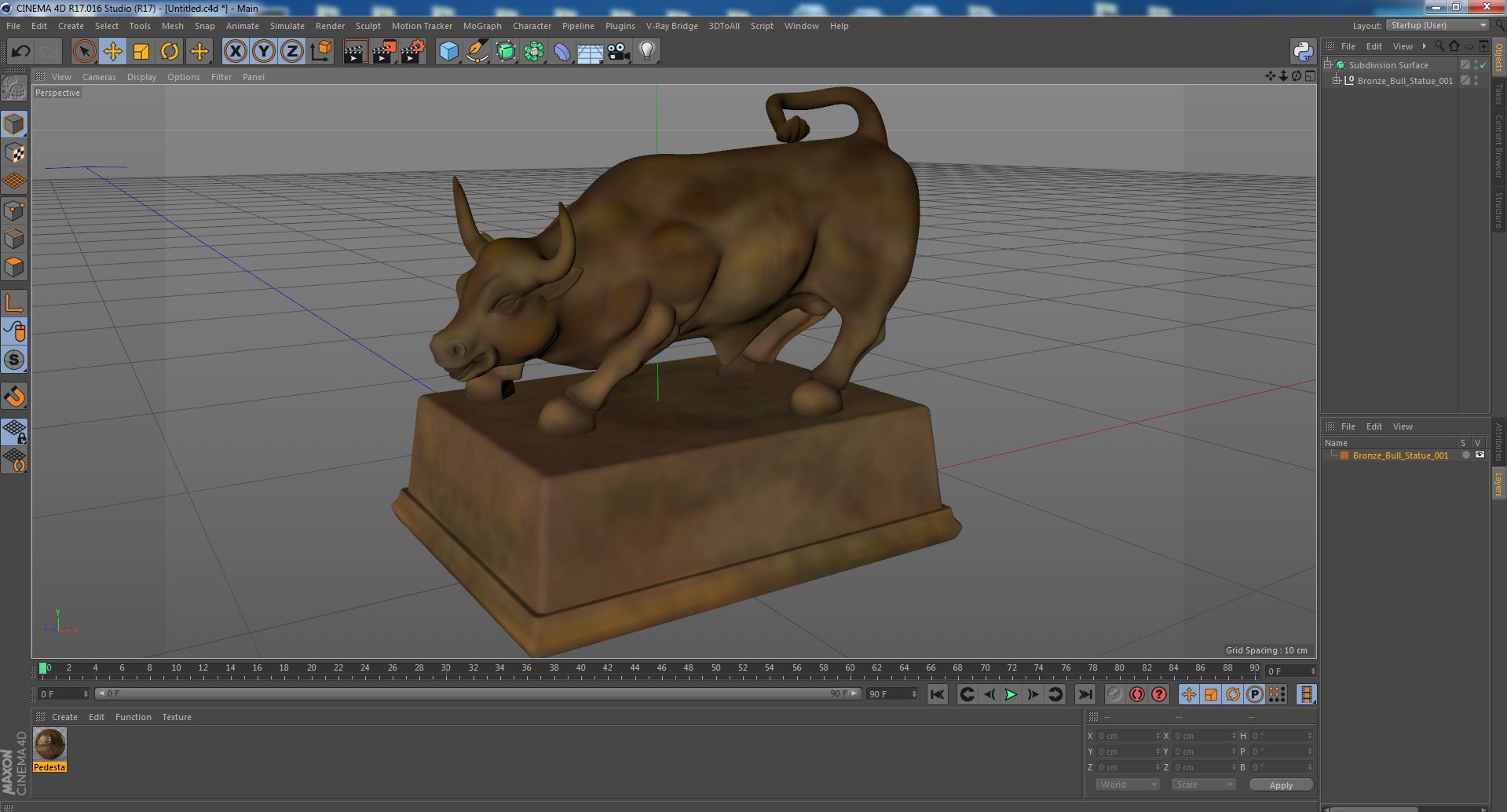1507x812 pixels.
Task: Click Record Active Objects button
Action: tap(1114, 694)
